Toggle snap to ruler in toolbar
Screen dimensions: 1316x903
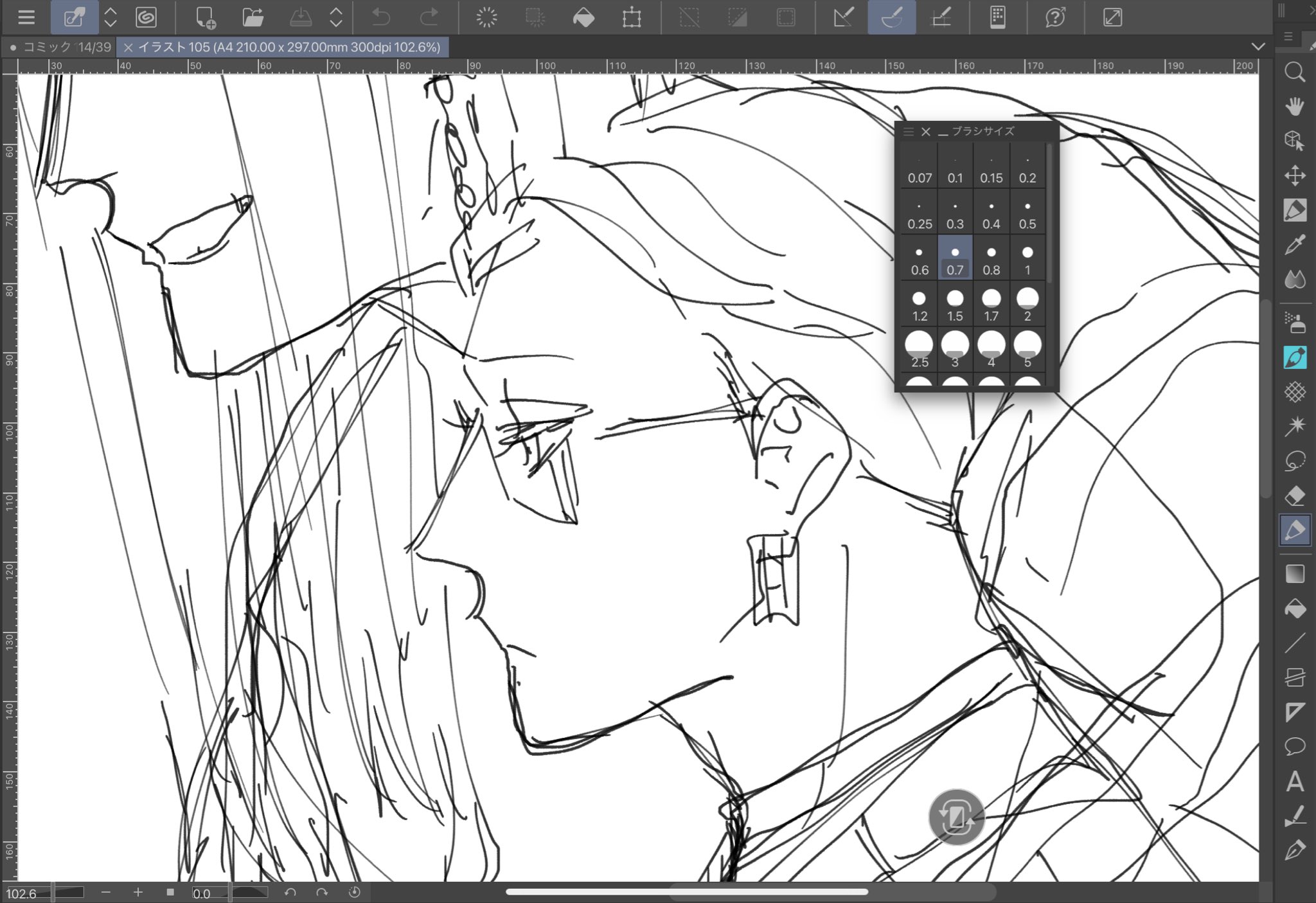[843, 17]
